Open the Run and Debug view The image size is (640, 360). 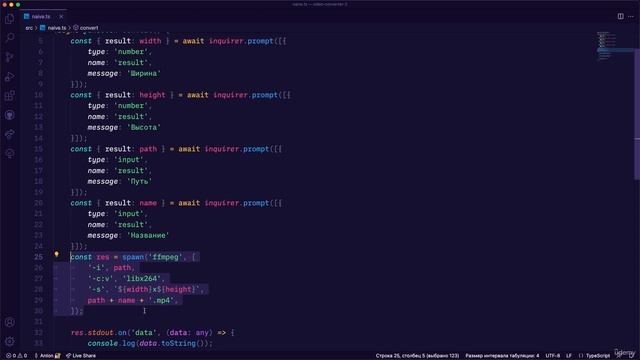click(9, 76)
